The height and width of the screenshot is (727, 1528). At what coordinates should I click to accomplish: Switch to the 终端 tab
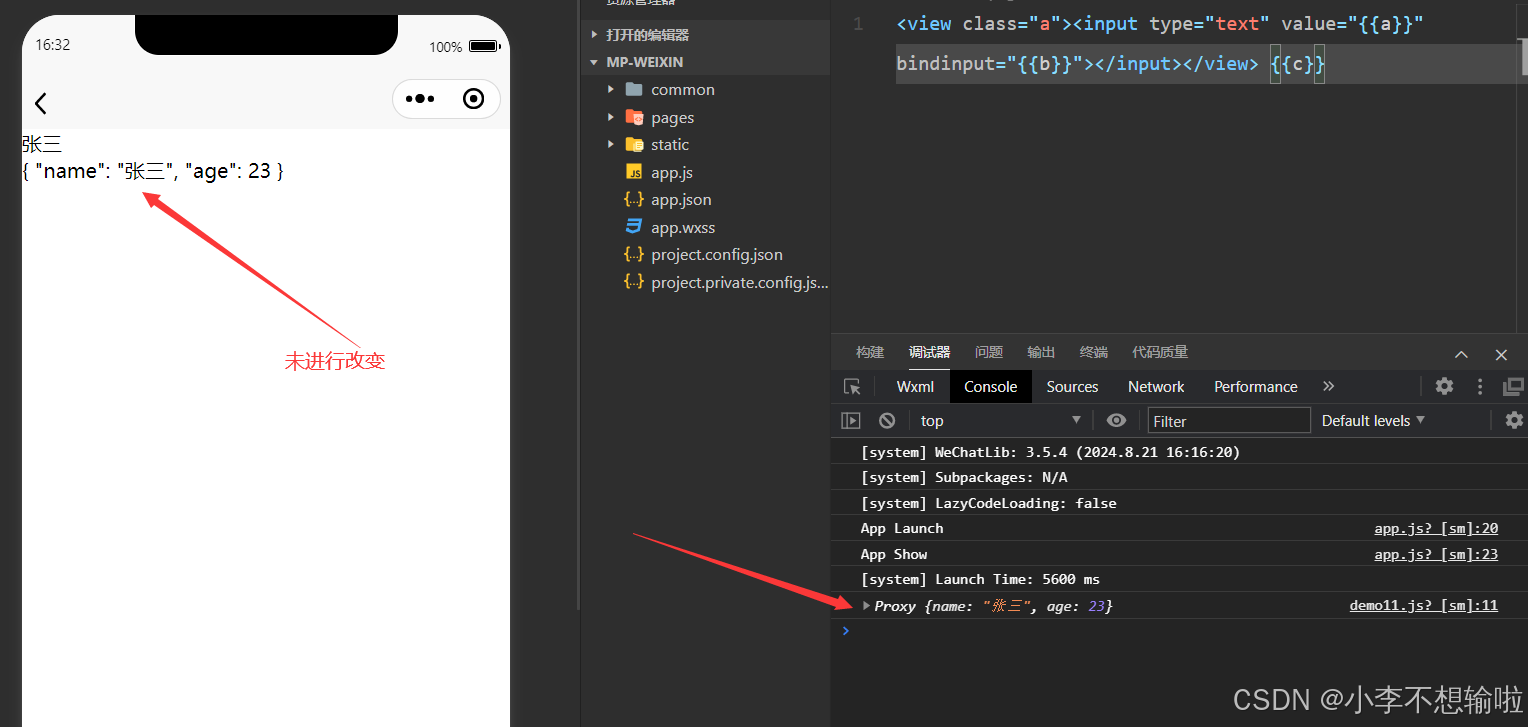pyautogui.click(x=1094, y=352)
